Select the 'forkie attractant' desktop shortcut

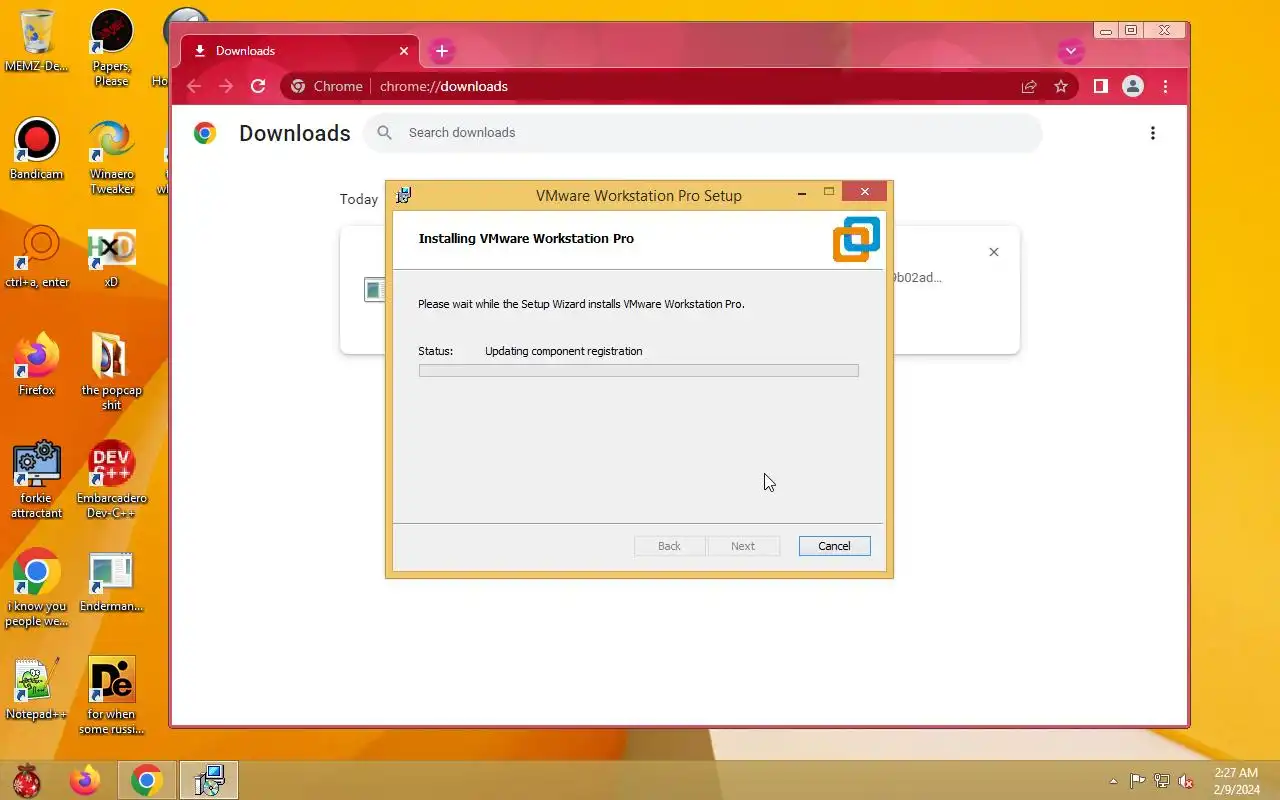pyautogui.click(x=36, y=480)
